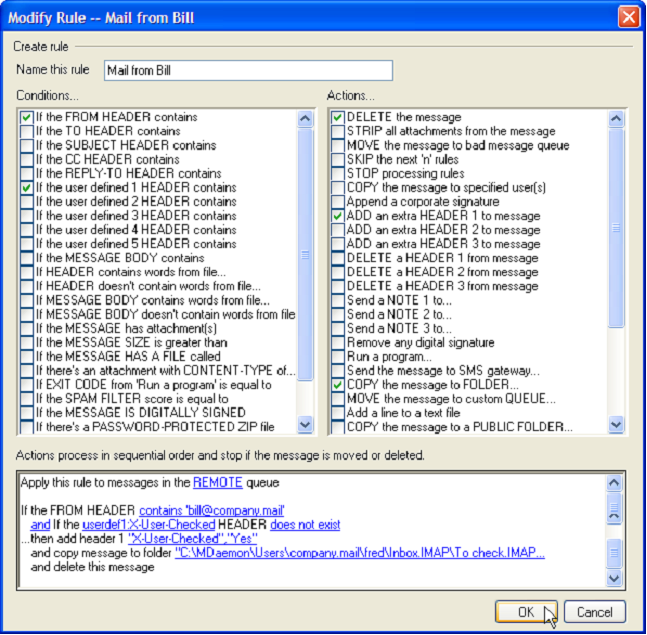Click the Conditions list scroll-up arrow

305,119
